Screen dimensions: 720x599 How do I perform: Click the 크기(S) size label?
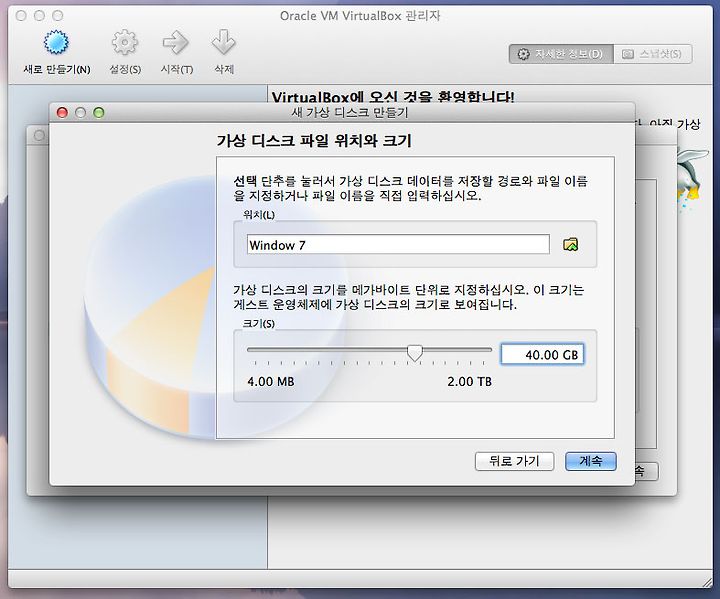click(x=258, y=323)
